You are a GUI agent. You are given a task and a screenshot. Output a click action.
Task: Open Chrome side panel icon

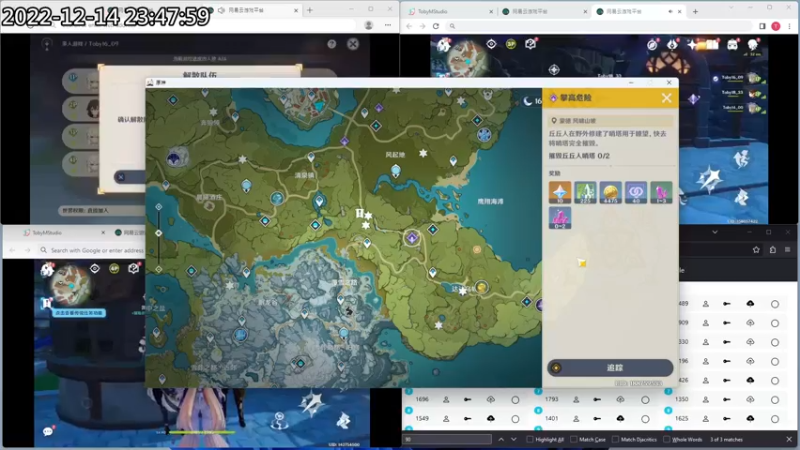click(x=762, y=26)
